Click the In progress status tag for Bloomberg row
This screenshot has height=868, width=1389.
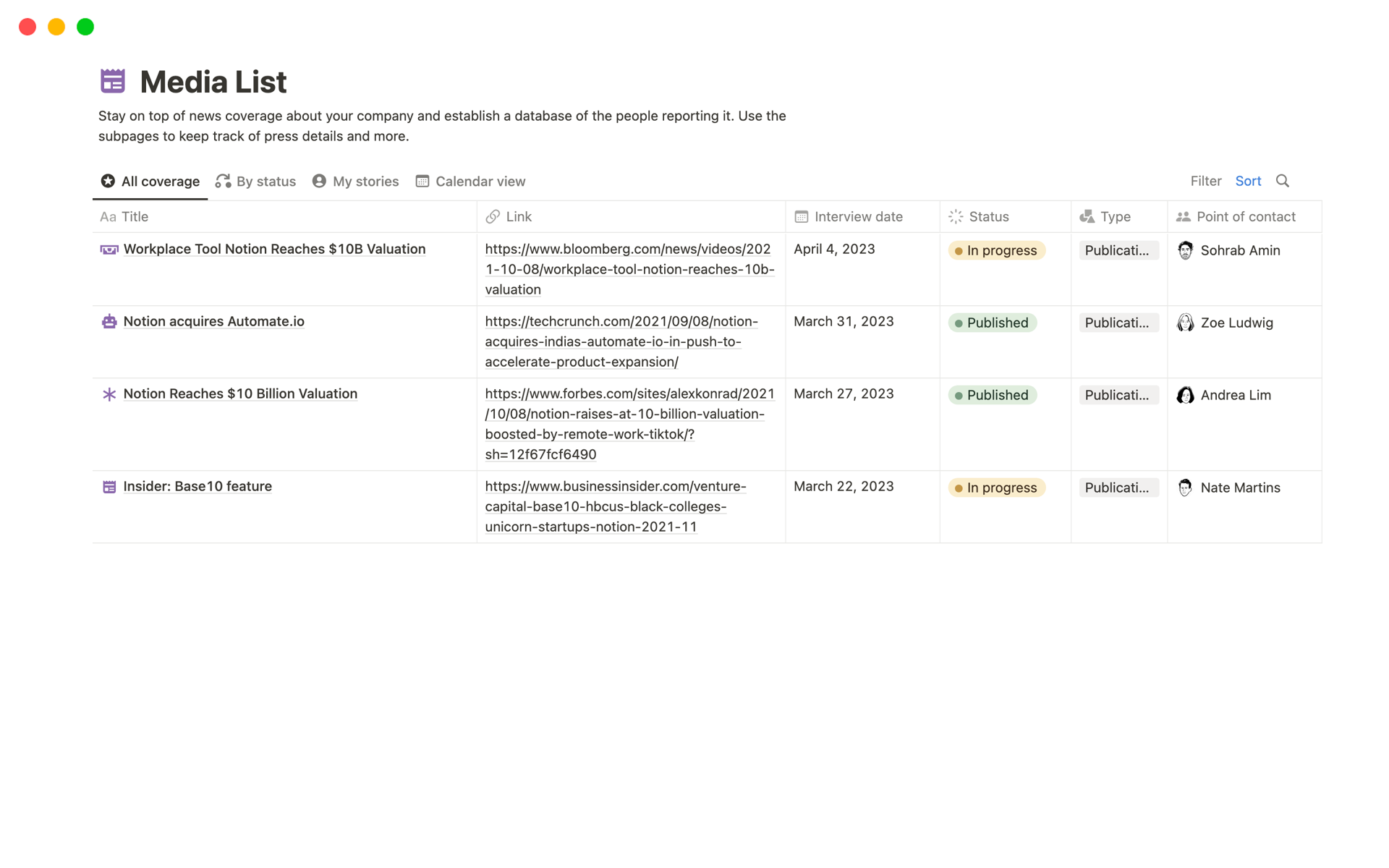[996, 250]
